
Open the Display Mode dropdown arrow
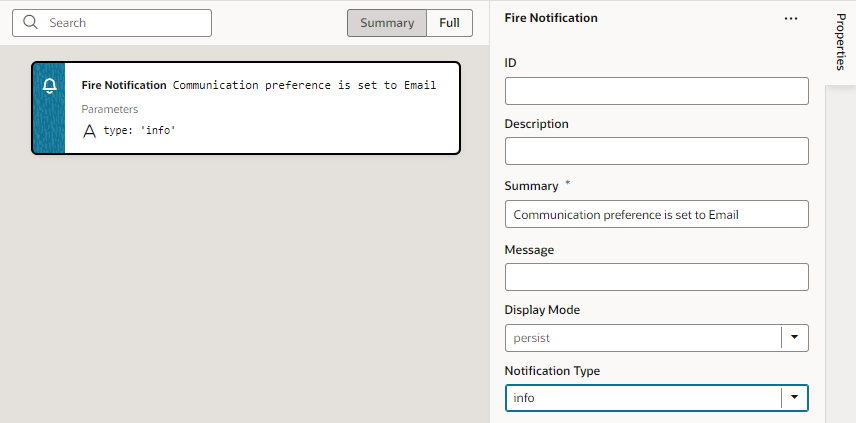(x=795, y=338)
